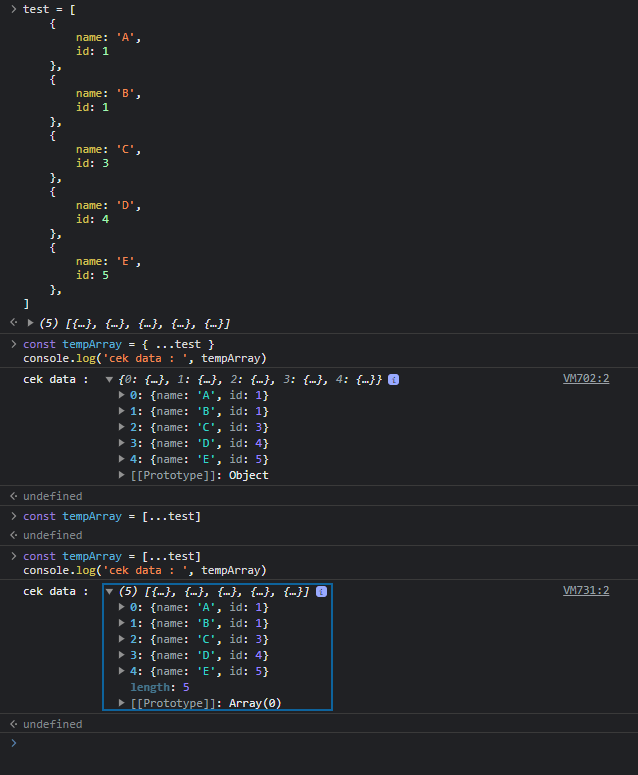Click the "name: 'E'," line in test definition
Viewport: 638px width, 775px height.
(x=108, y=261)
